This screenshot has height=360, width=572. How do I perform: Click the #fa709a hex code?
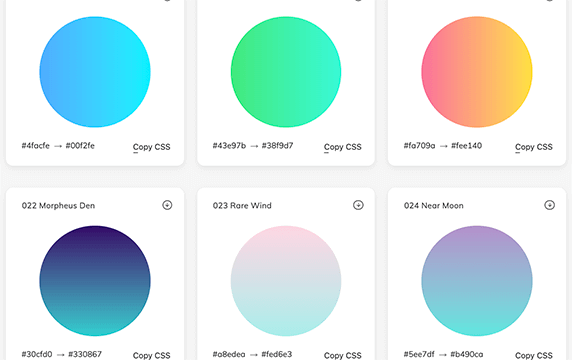point(419,146)
